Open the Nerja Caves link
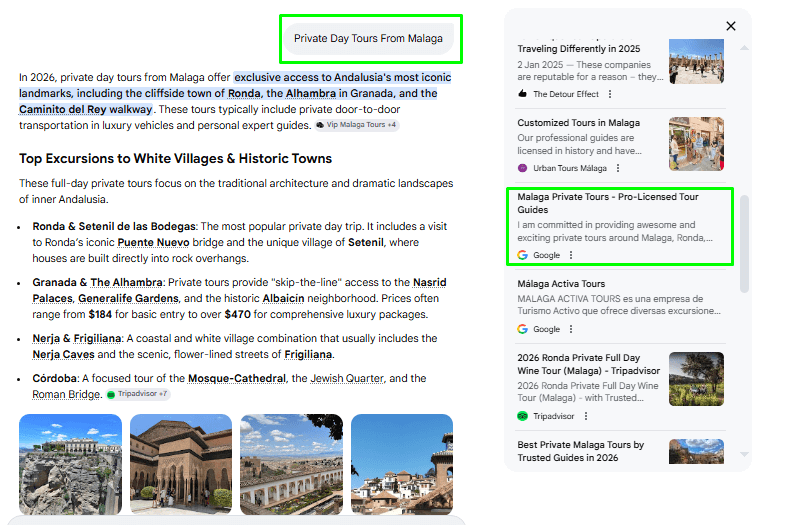This screenshot has height=525, width=809. (63, 354)
